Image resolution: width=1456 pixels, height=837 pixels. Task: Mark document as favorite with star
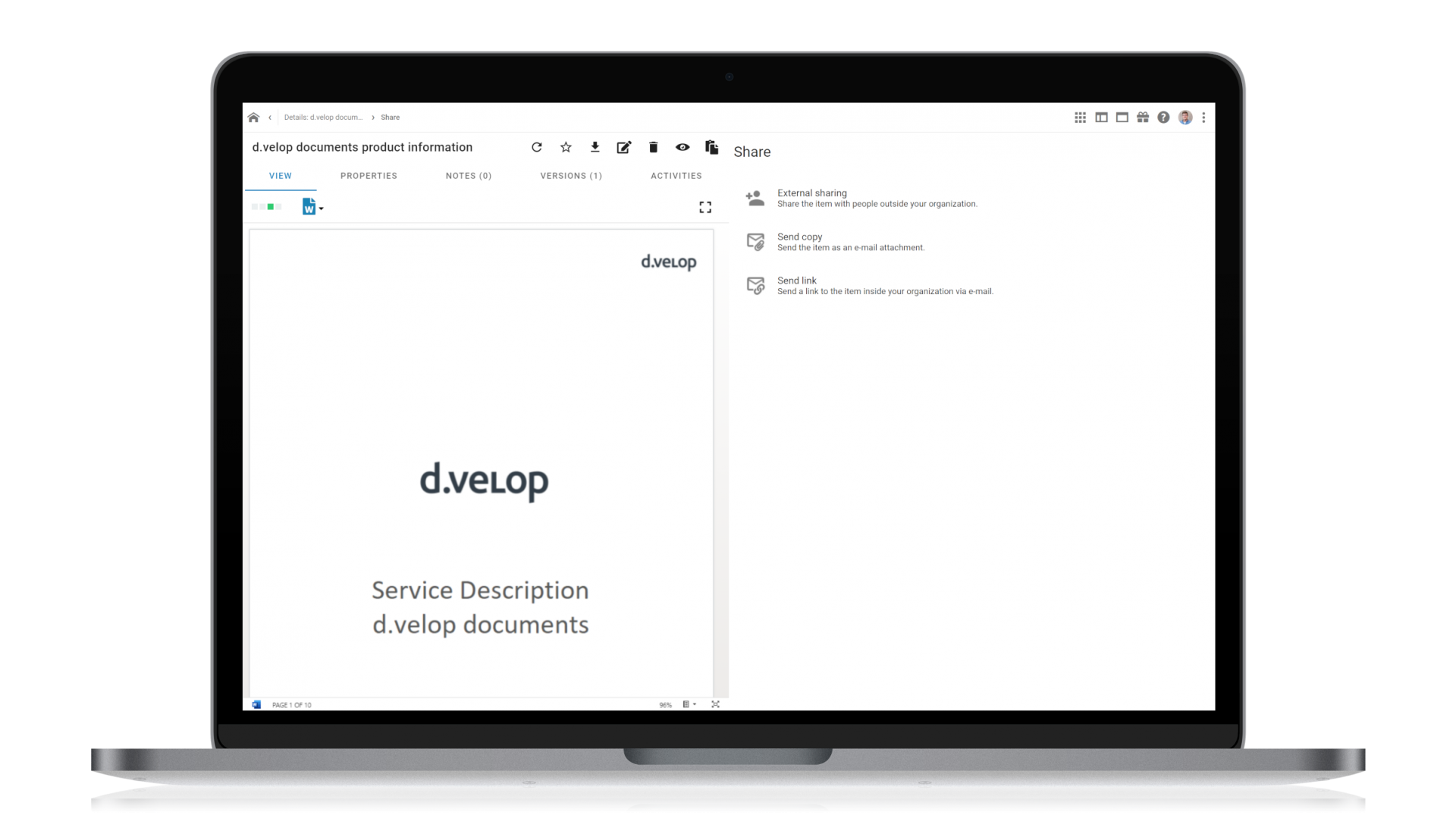tap(566, 147)
